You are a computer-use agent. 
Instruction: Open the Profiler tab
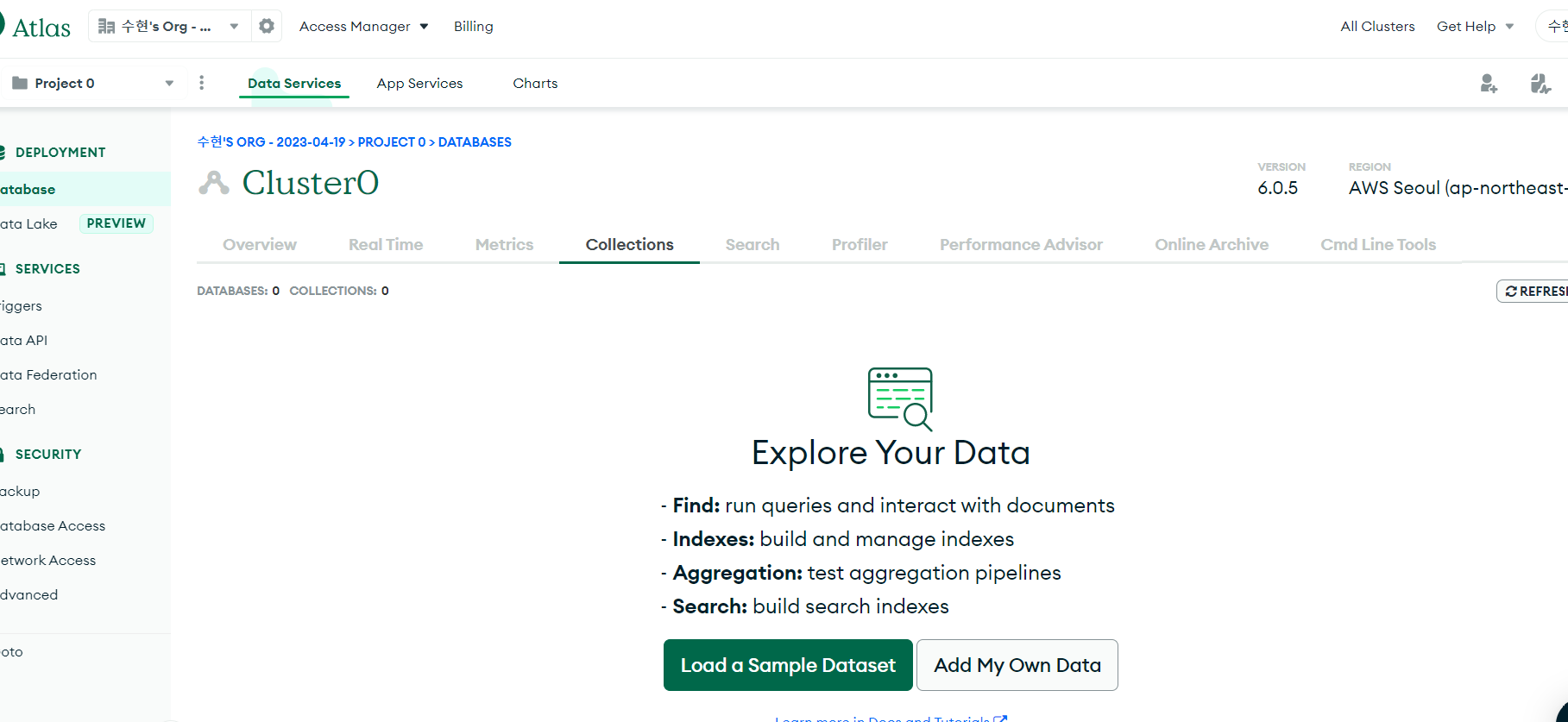[860, 244]
